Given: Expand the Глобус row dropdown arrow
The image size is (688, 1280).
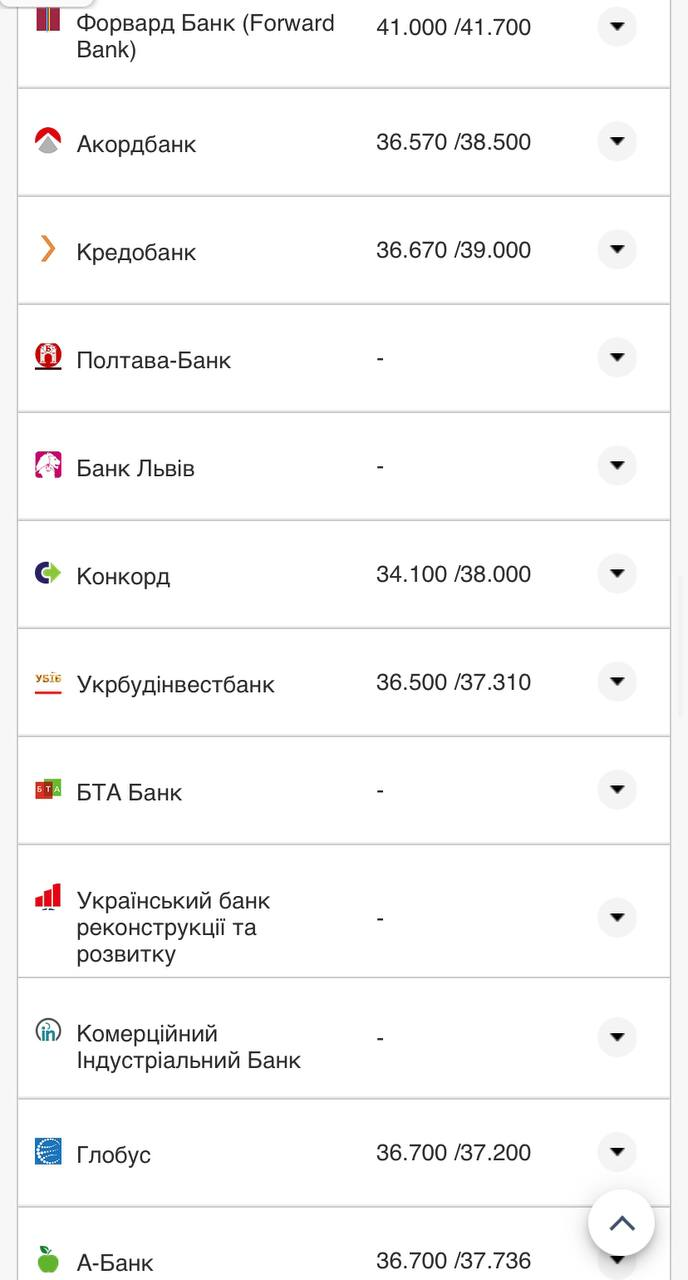Looking at the screenshot, I should 617,1152.
